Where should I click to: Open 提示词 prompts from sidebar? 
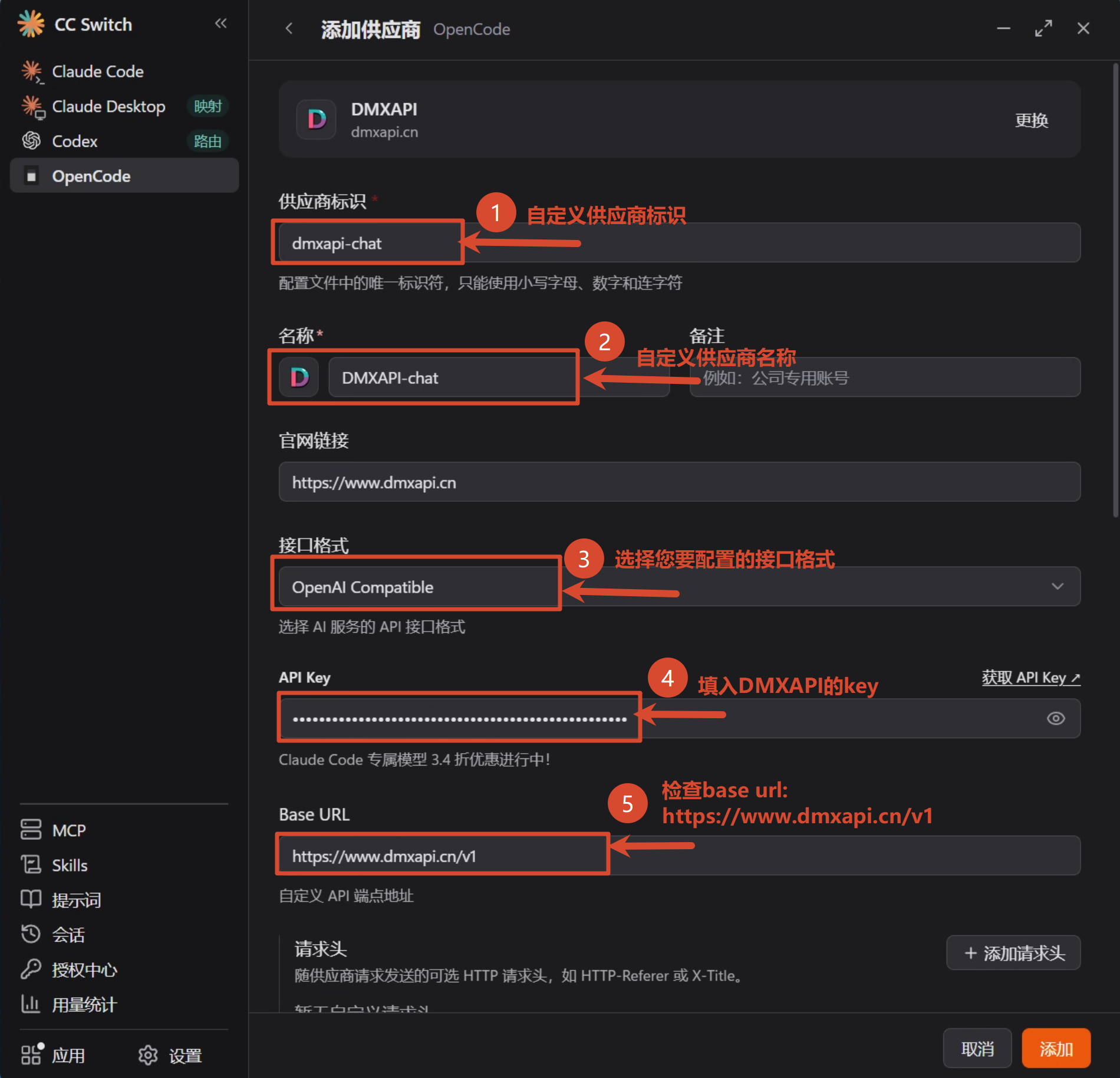(124, 900)
